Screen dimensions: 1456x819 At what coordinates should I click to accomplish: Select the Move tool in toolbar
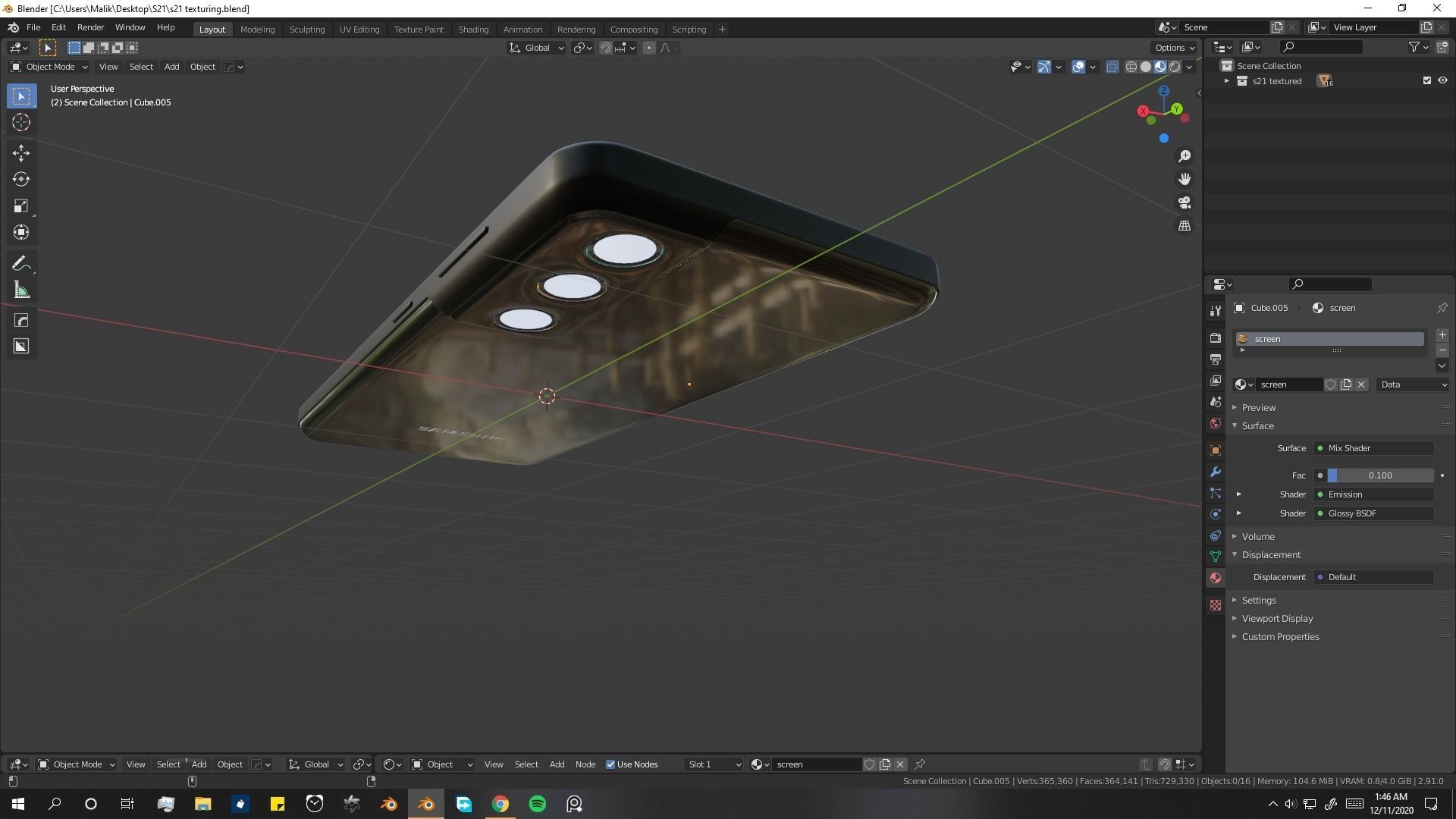(x=21, y=153)
